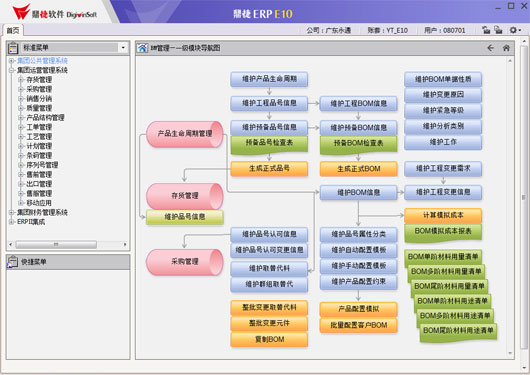
Task: Open the 标准菜单 dropdown arrow
Action: tap(123, 48)
